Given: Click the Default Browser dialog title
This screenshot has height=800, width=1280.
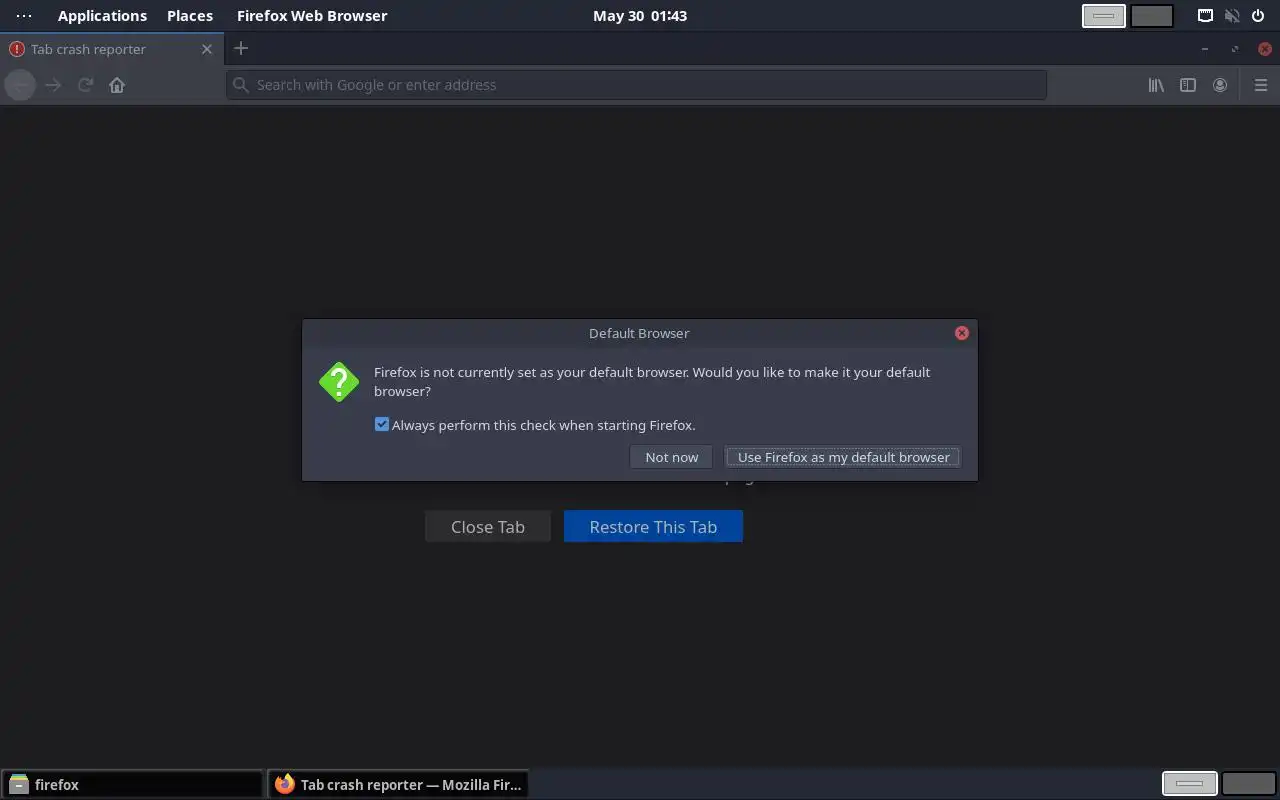Looking at the screenshot, I should 639,333.
